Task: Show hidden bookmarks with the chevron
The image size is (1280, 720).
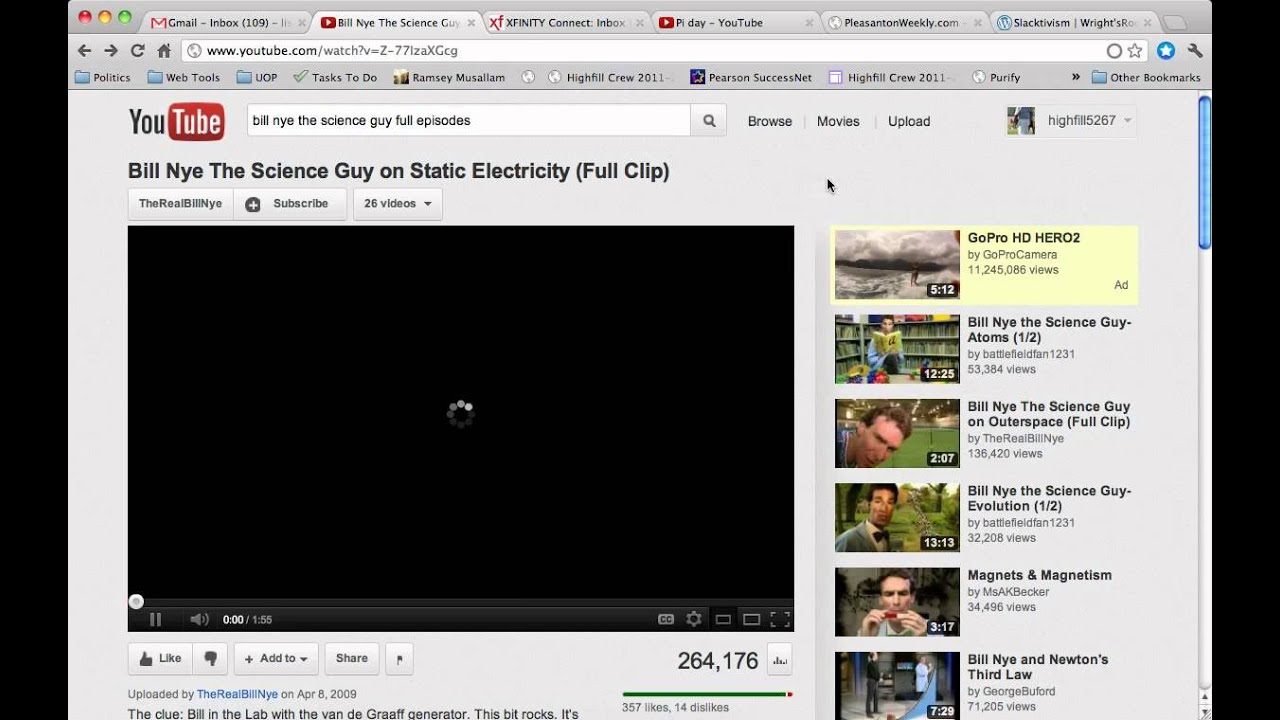Action: 1076,77
